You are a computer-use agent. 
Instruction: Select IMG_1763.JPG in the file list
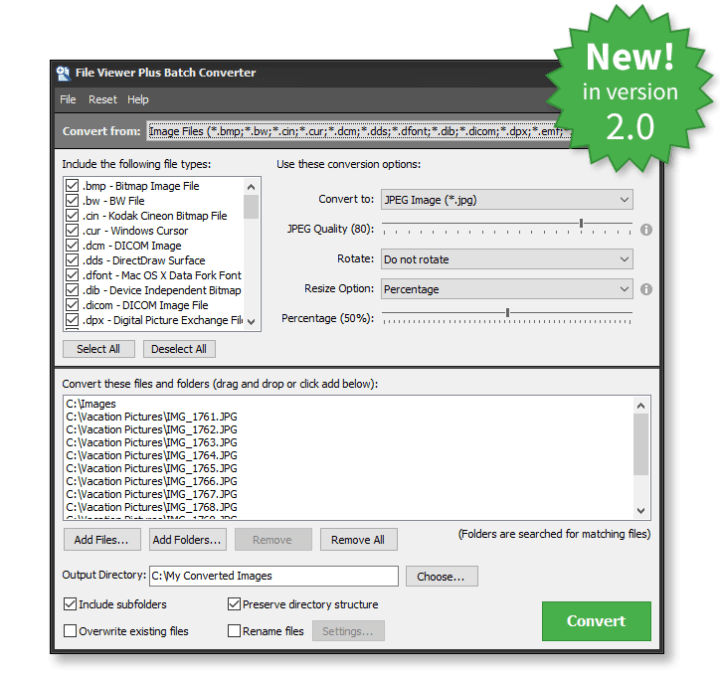(x=152, y=442)
